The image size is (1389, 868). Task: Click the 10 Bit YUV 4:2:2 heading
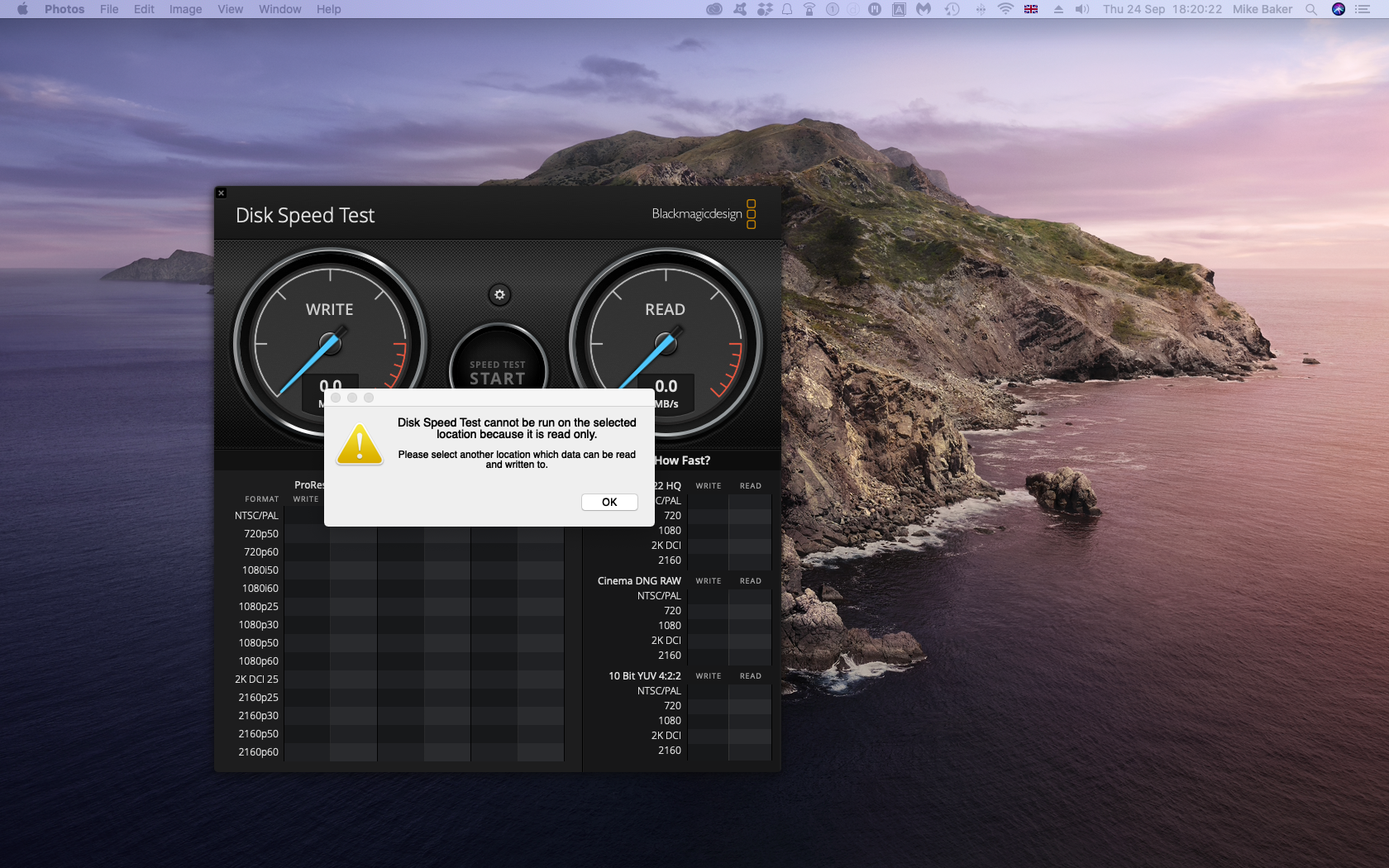click(x=645, y=676)
